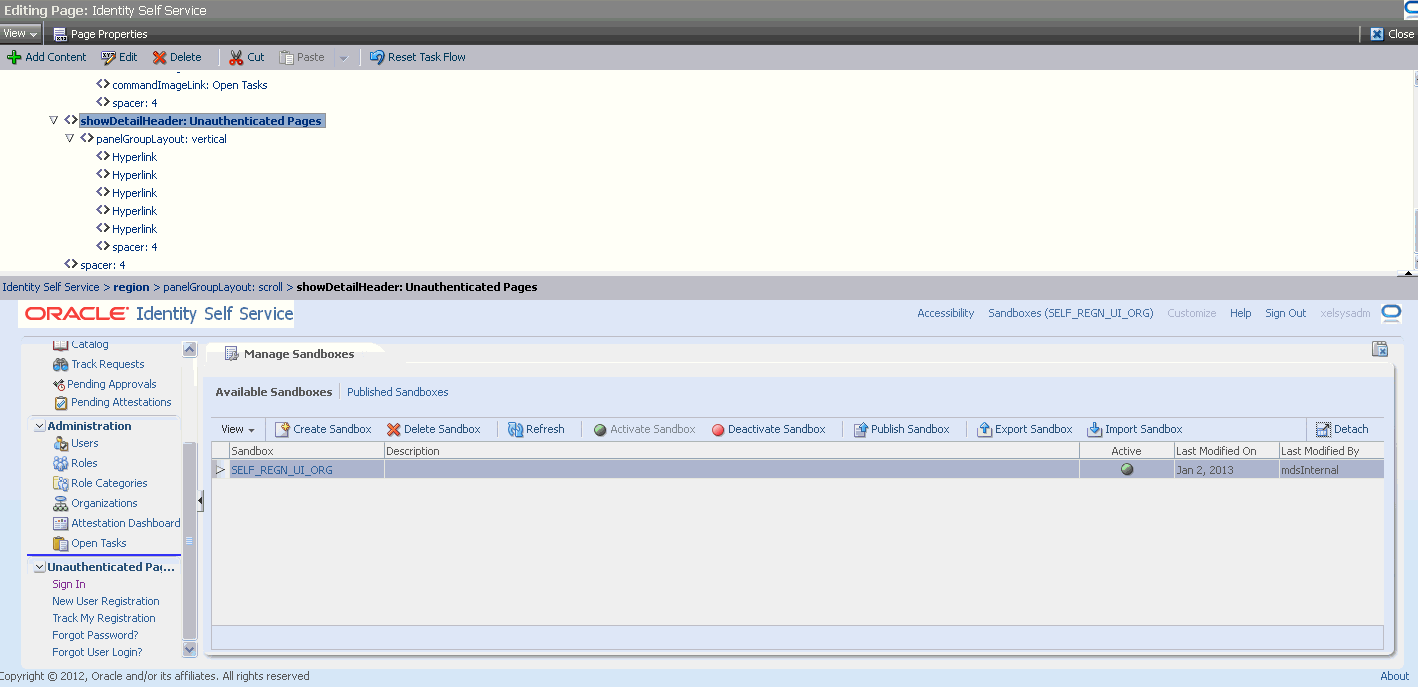Open Accessibility link
The image size is (1418, 687).
[x=945, y=313]
